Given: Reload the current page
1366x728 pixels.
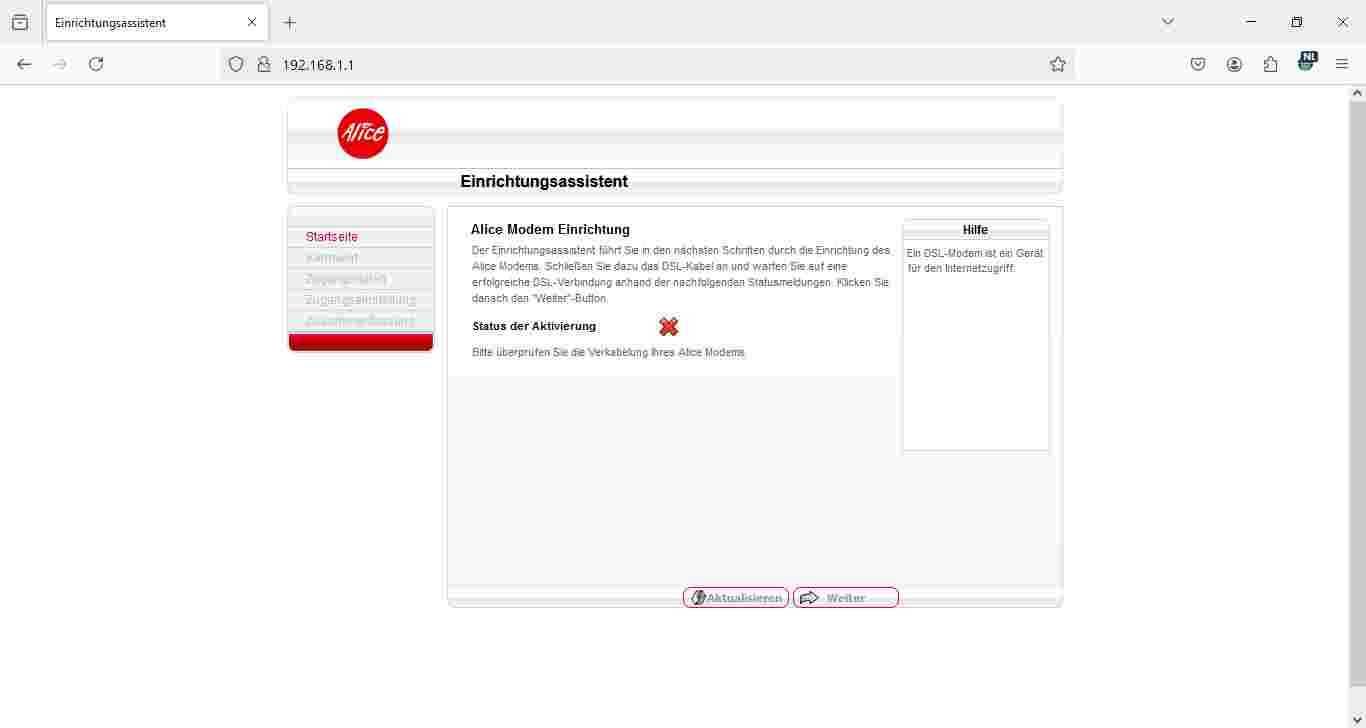Looking at the screenshot, I should (96, 64).
